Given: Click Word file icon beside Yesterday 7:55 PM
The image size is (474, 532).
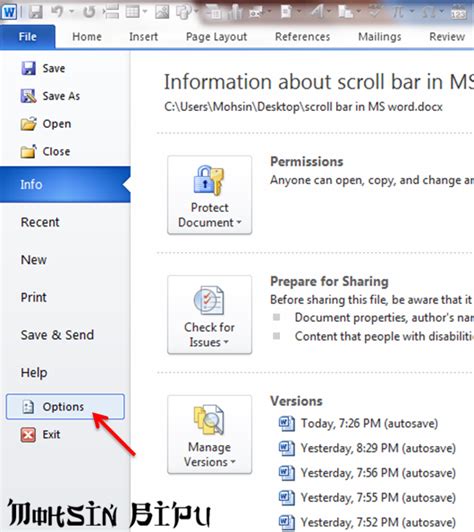Looking at the screenshot, I should click(x=287, y=498).
